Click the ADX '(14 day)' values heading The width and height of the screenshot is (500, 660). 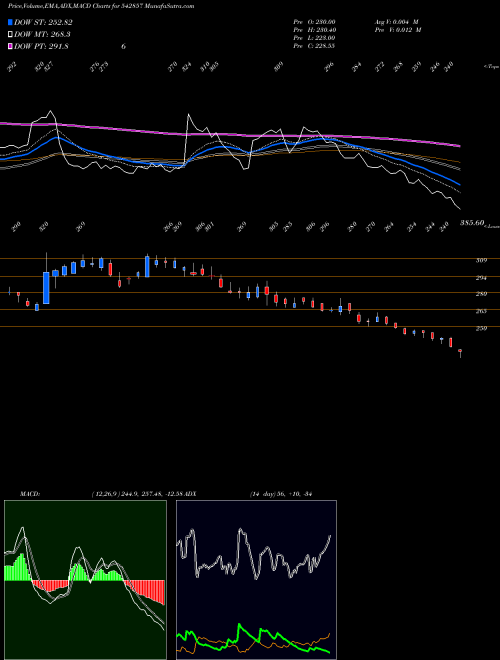281,494
